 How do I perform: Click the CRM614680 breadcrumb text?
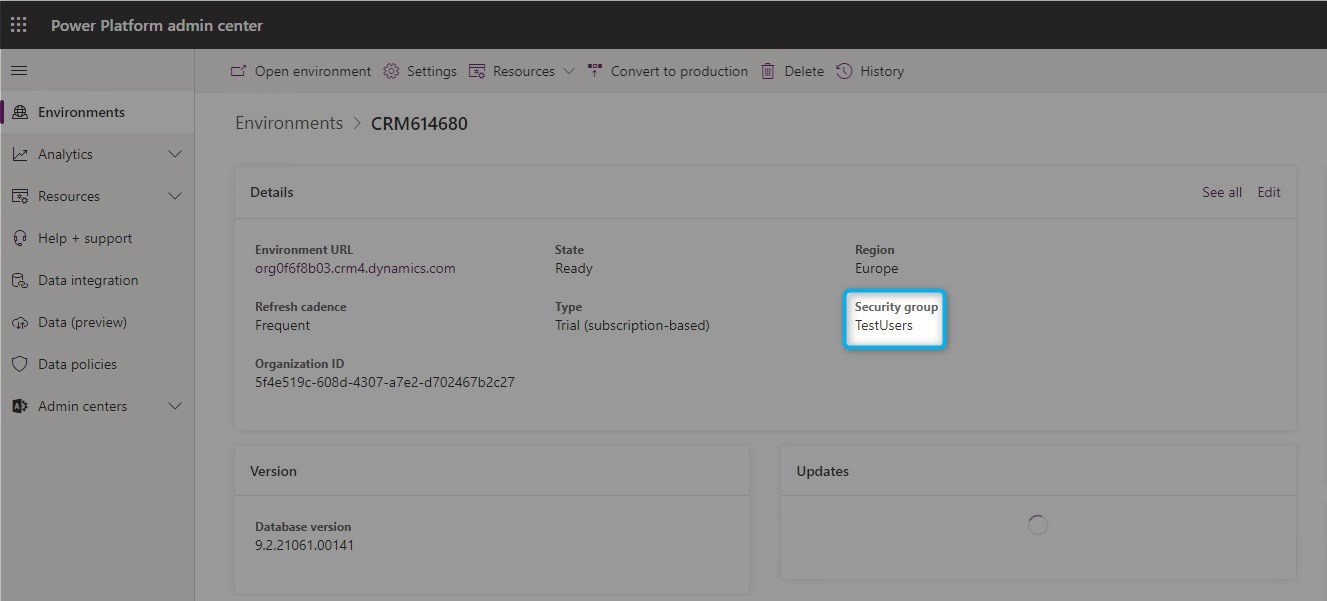click(419, 123)
